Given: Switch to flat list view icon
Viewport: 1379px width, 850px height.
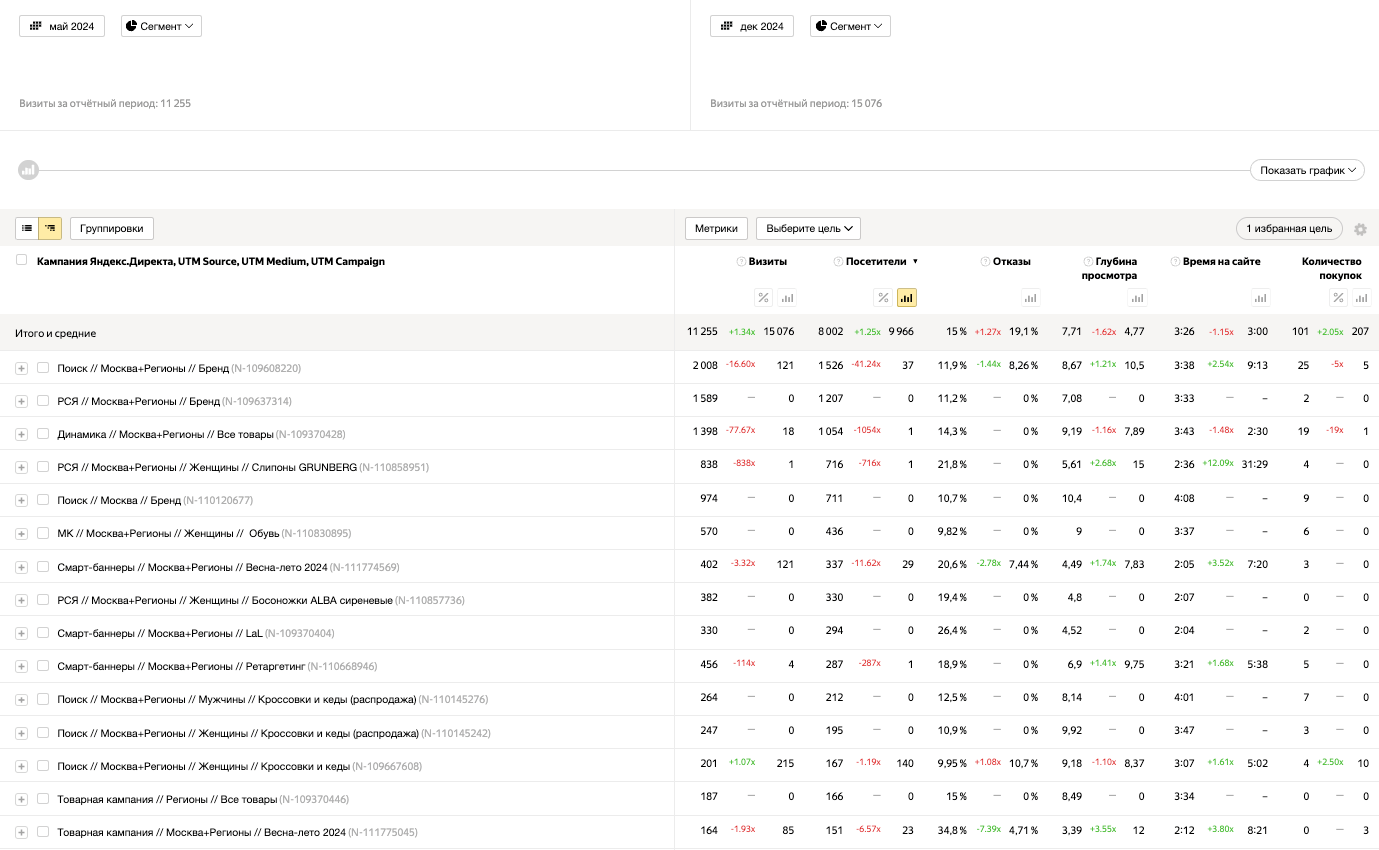Looking at the screenshot, I should coord(27,228).
